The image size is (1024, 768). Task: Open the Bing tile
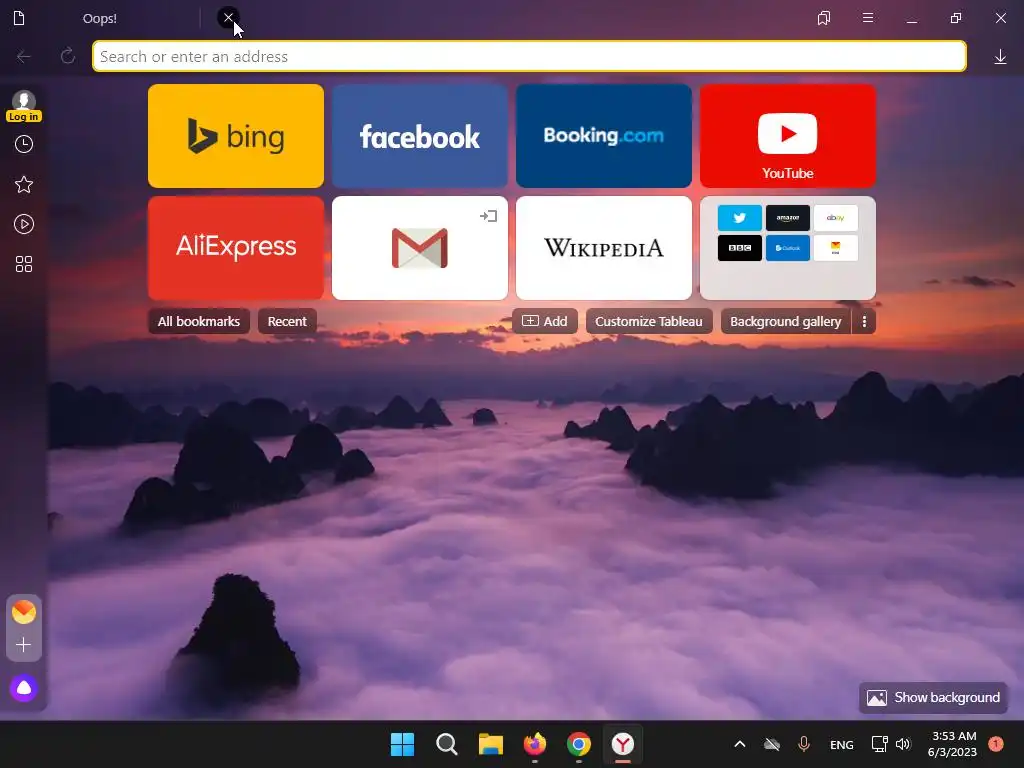tap(236, 136)
